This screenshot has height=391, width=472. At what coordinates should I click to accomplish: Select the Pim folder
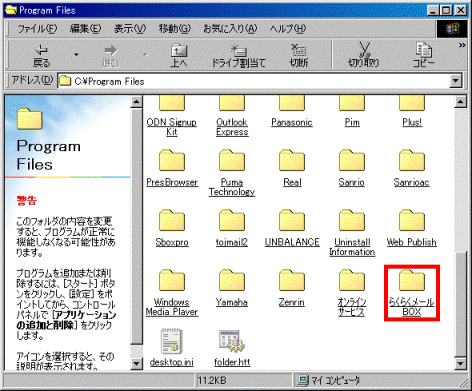pyautogui.click(x=352, y=112)
